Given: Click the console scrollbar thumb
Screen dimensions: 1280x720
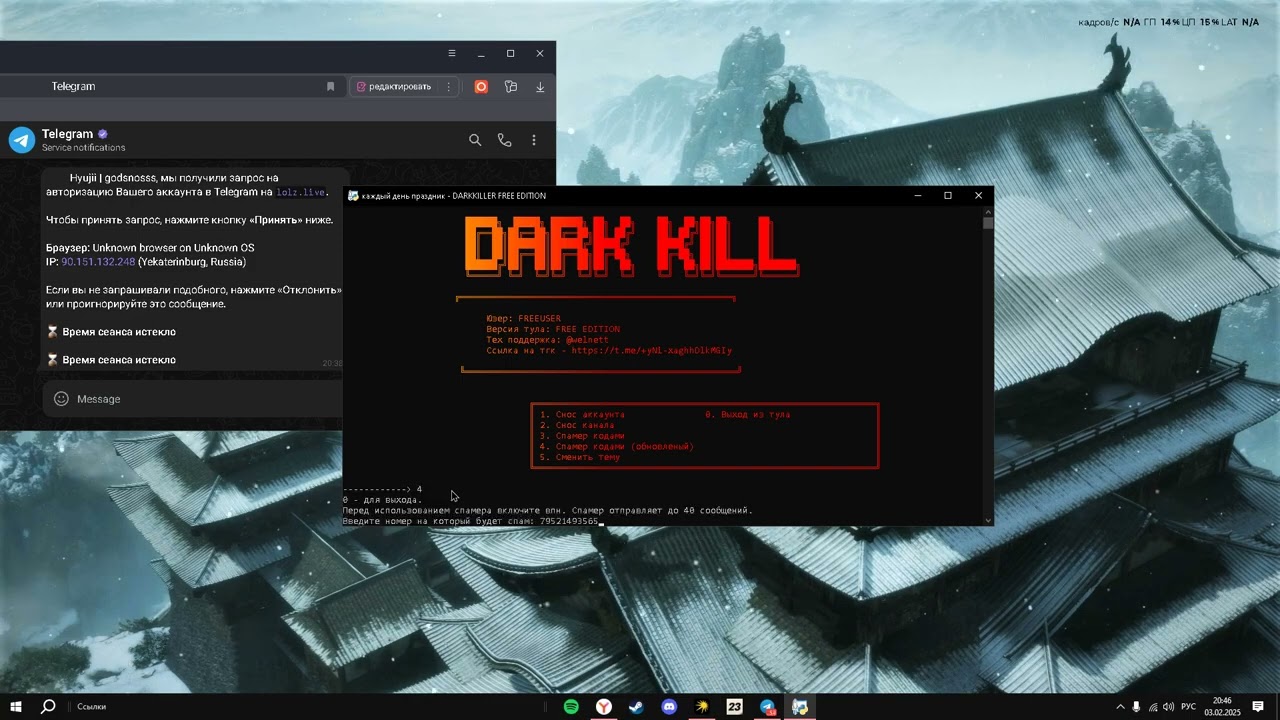Looking at the screenshot, I should (x=988, y=224).
